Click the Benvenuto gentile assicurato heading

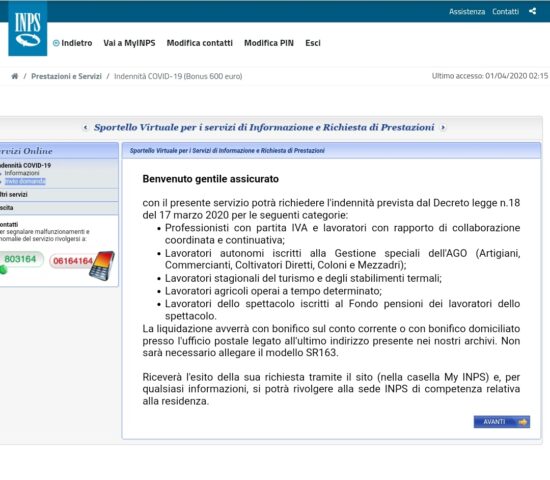click(210, 179)
